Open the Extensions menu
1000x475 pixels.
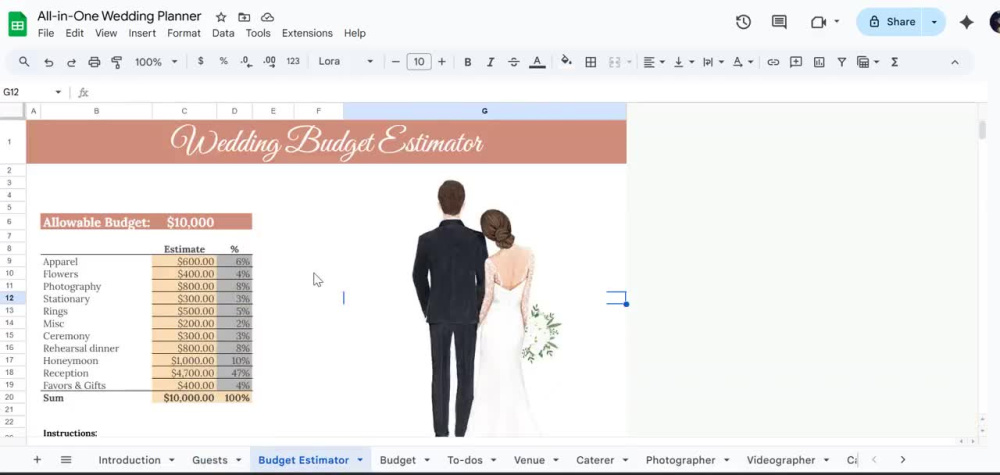point(307,33)
